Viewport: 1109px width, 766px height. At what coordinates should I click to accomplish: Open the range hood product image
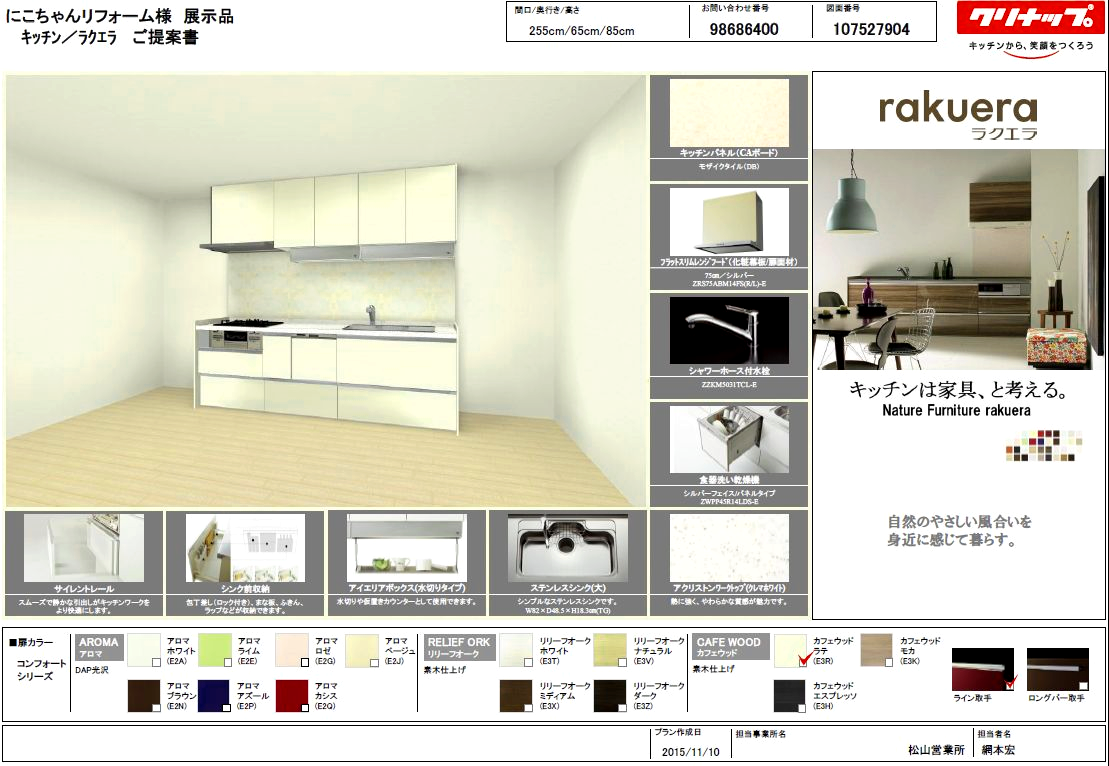point(728,221)
